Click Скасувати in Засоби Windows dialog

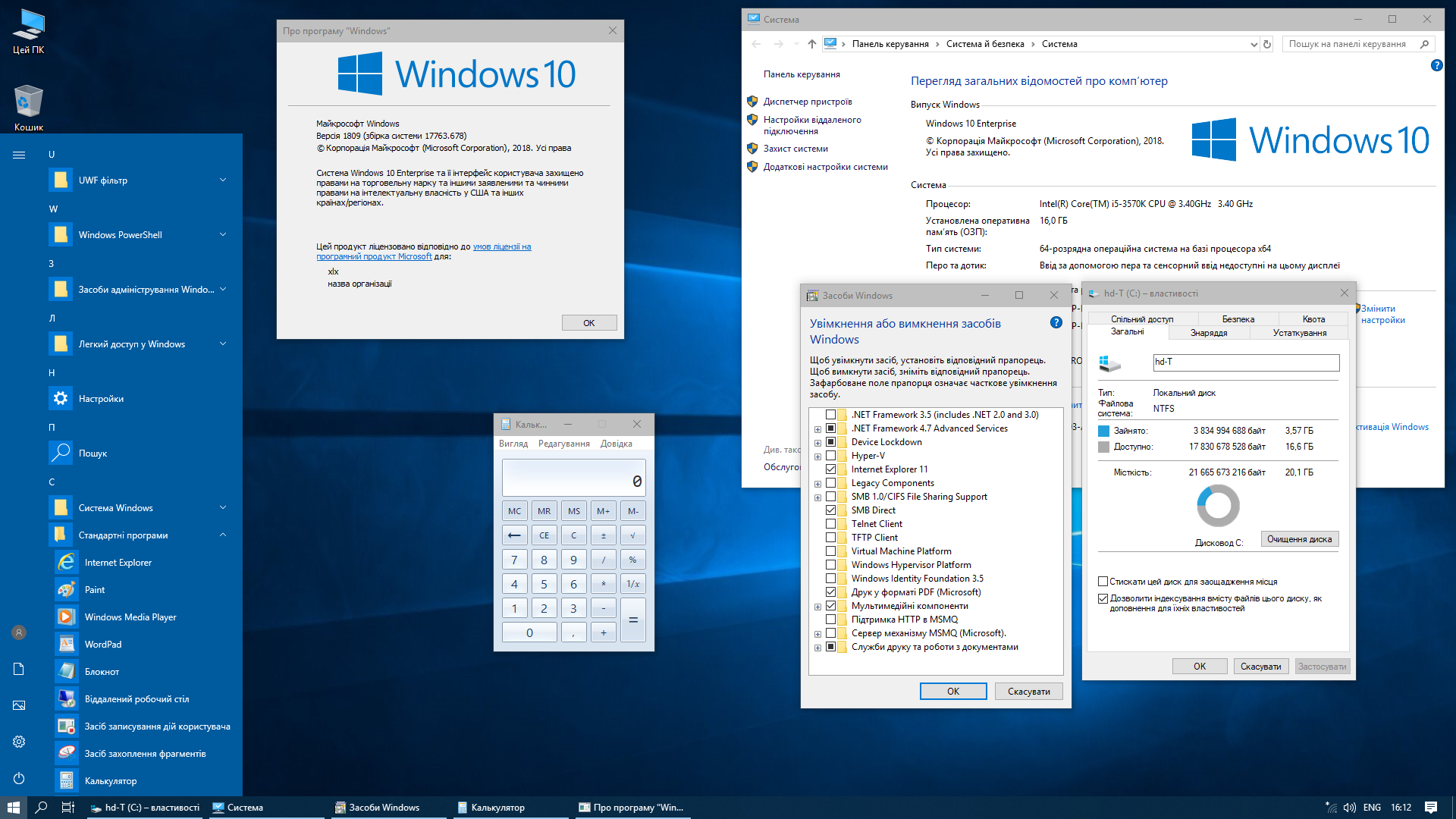pyautogui.click(x=1028, y=692)
